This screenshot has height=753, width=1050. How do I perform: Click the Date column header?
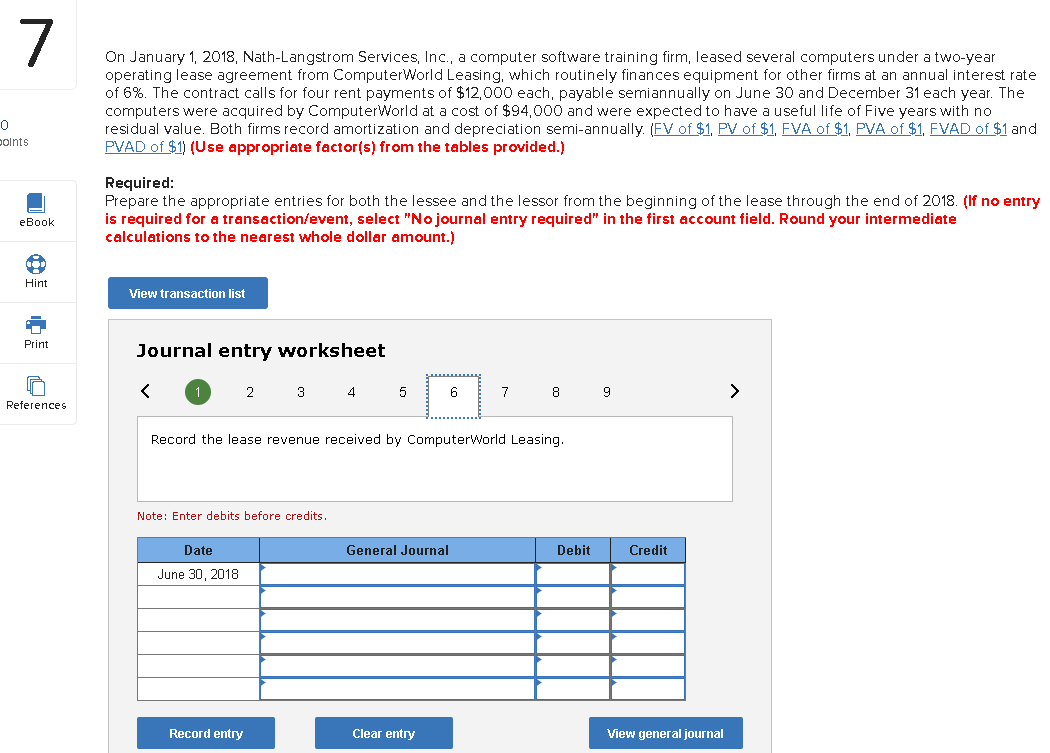click(x=198, y=550)
